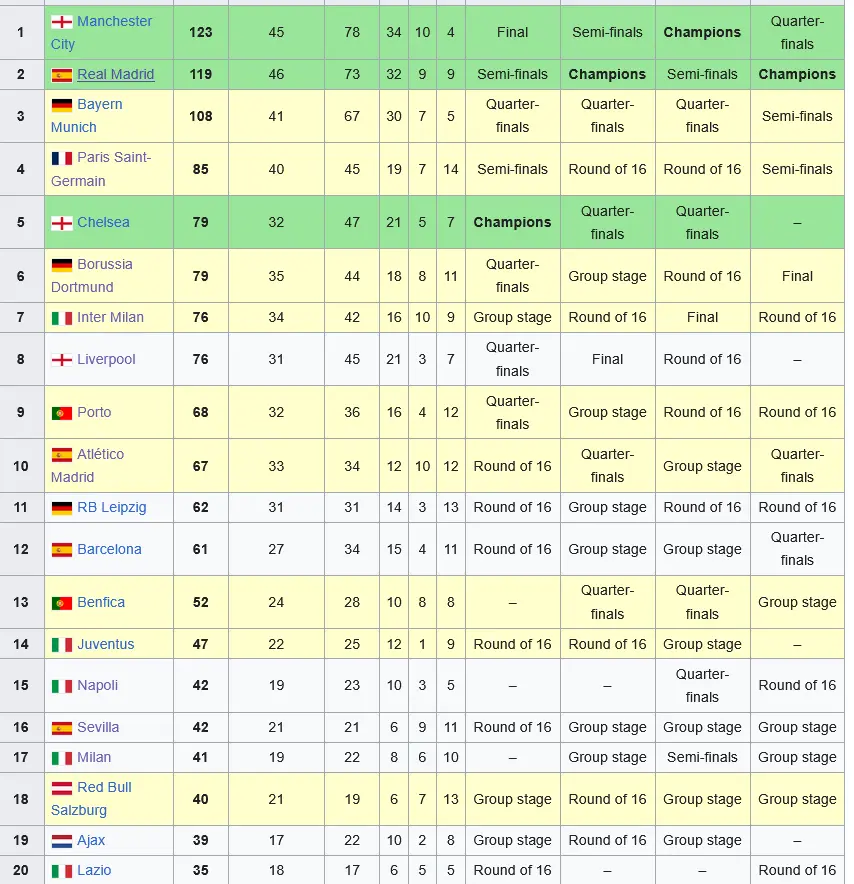Open the Real Madrid link
The image size is (854, 884).
[x=116, y=74]
